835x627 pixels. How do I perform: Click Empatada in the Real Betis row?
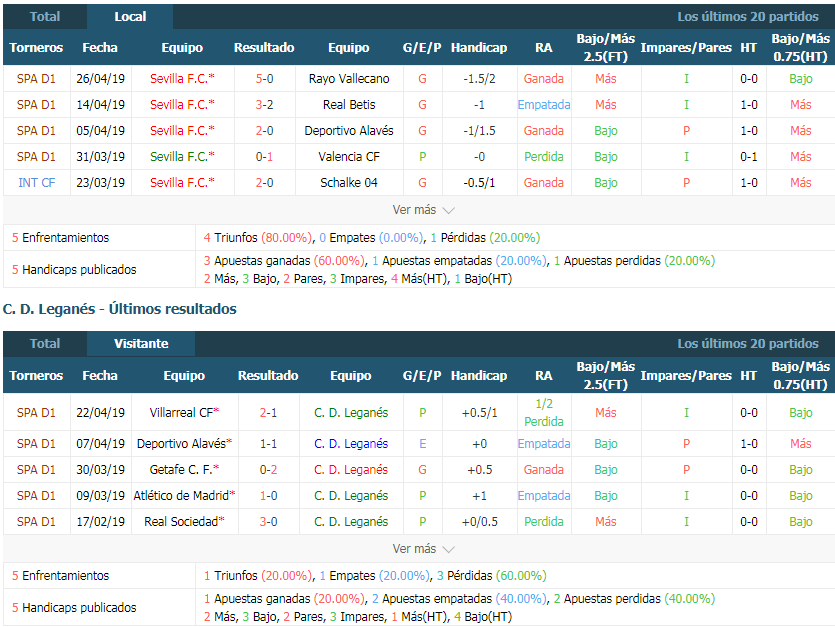coord(544,105)
